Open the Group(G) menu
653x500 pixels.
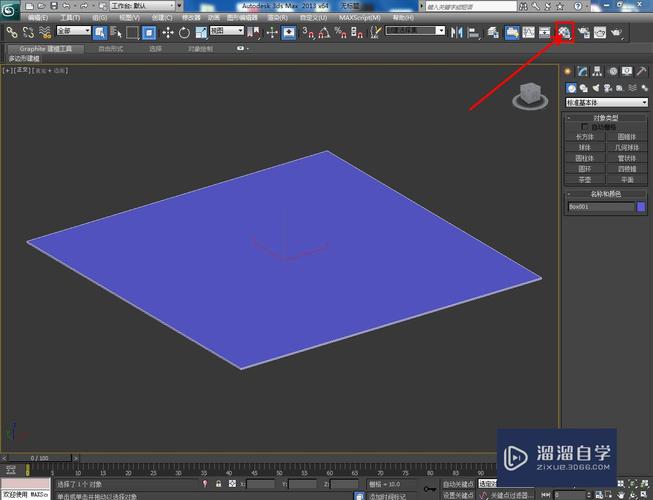[100, 18]
